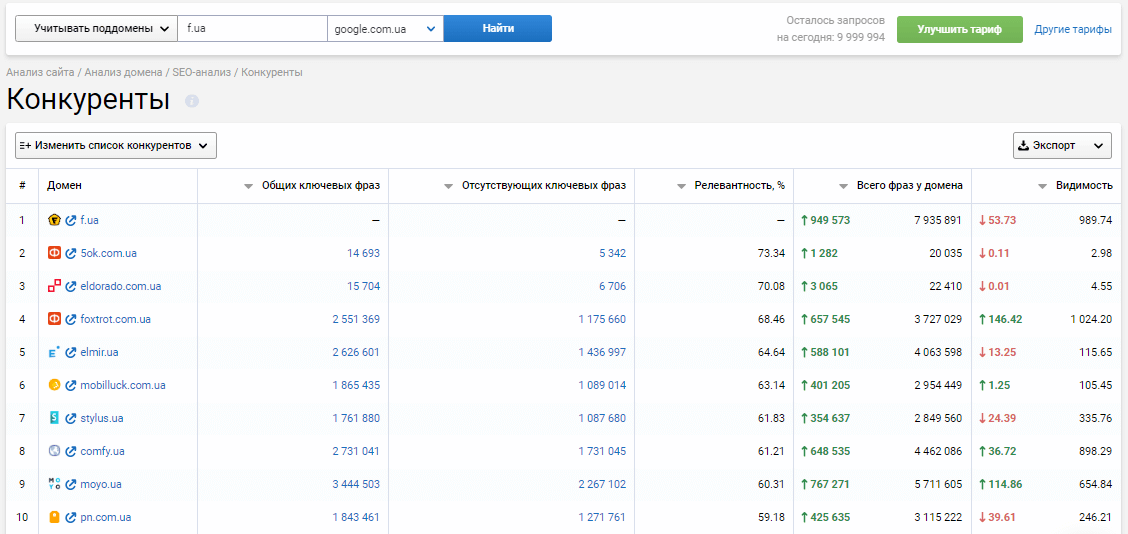
Task: Open the Другие тарифы link
Action: (1073, 30)
